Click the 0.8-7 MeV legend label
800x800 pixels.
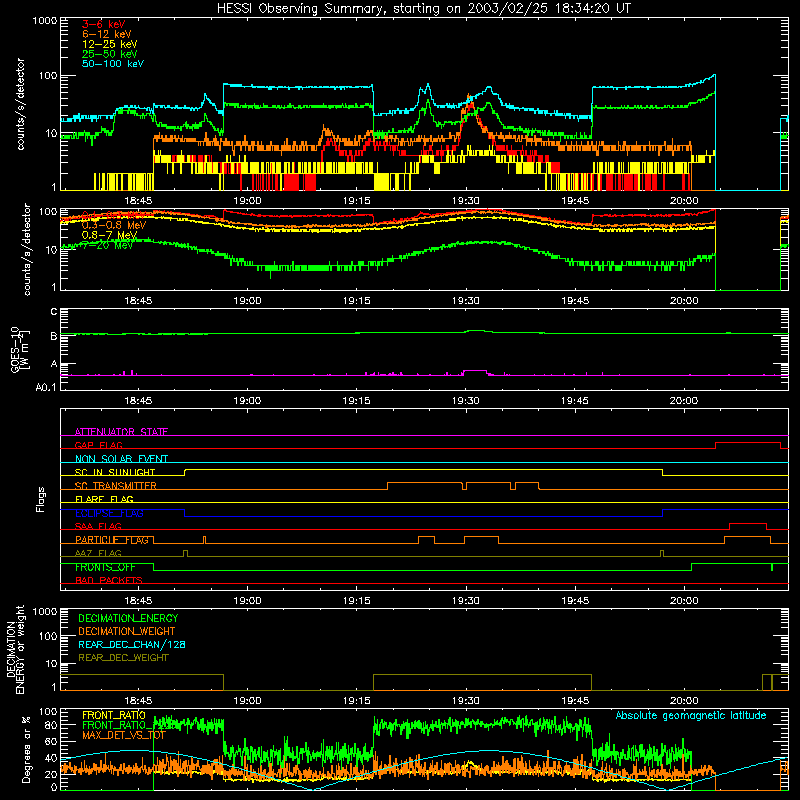[109, 235]
